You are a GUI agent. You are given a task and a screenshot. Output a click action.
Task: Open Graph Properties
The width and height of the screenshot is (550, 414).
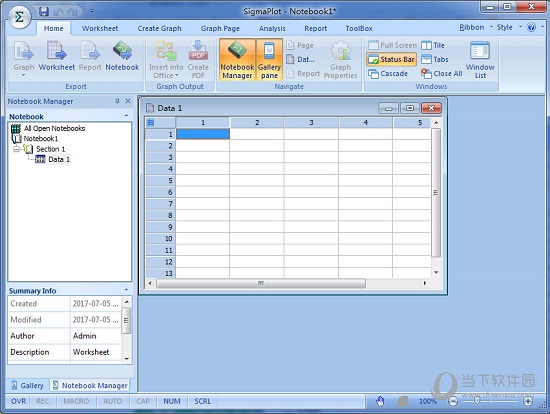340,59
